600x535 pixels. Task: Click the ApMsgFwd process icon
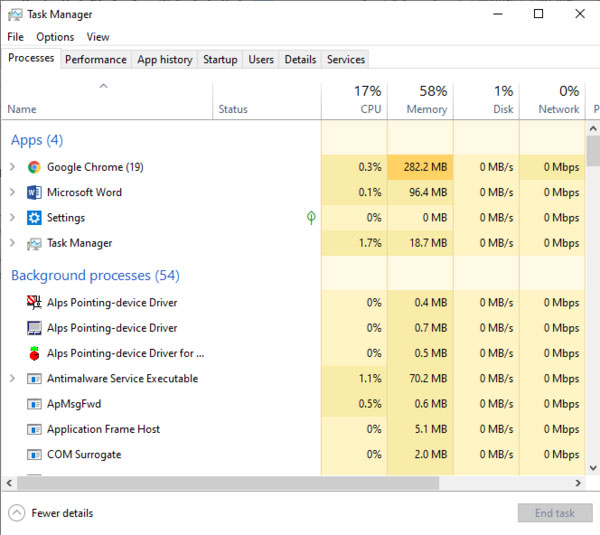pos(34,404)
